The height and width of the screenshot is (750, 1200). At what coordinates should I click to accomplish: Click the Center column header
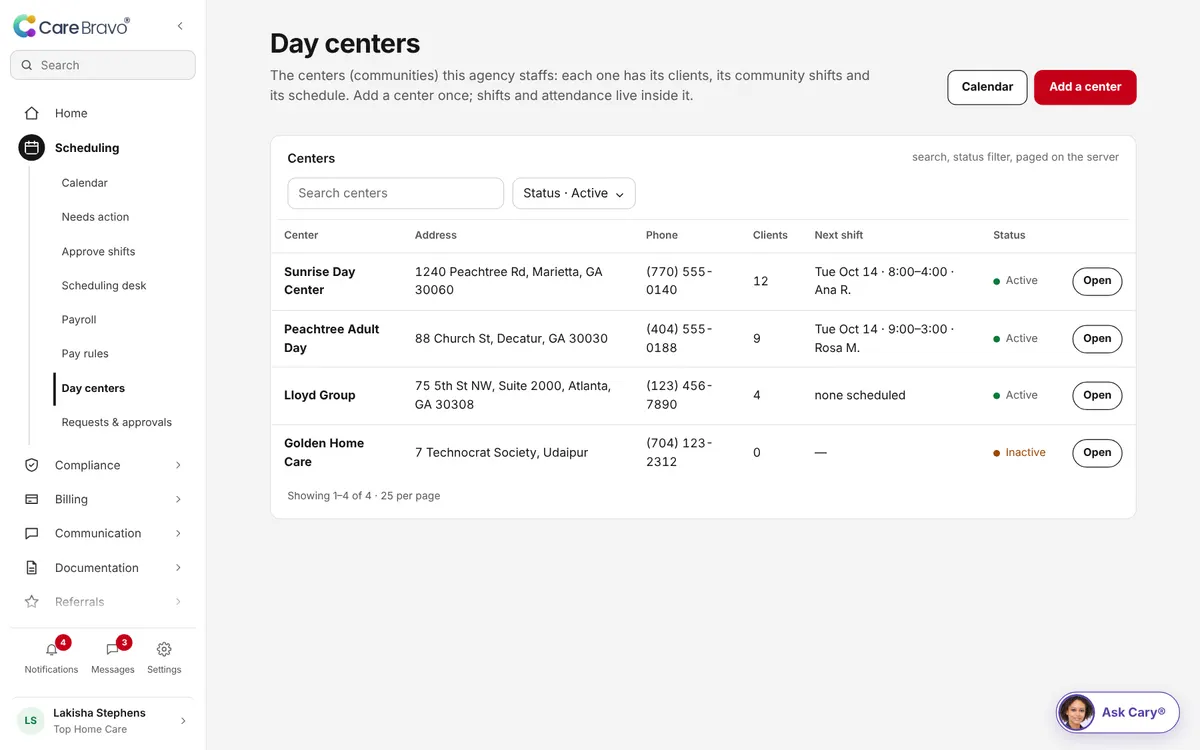301,235
